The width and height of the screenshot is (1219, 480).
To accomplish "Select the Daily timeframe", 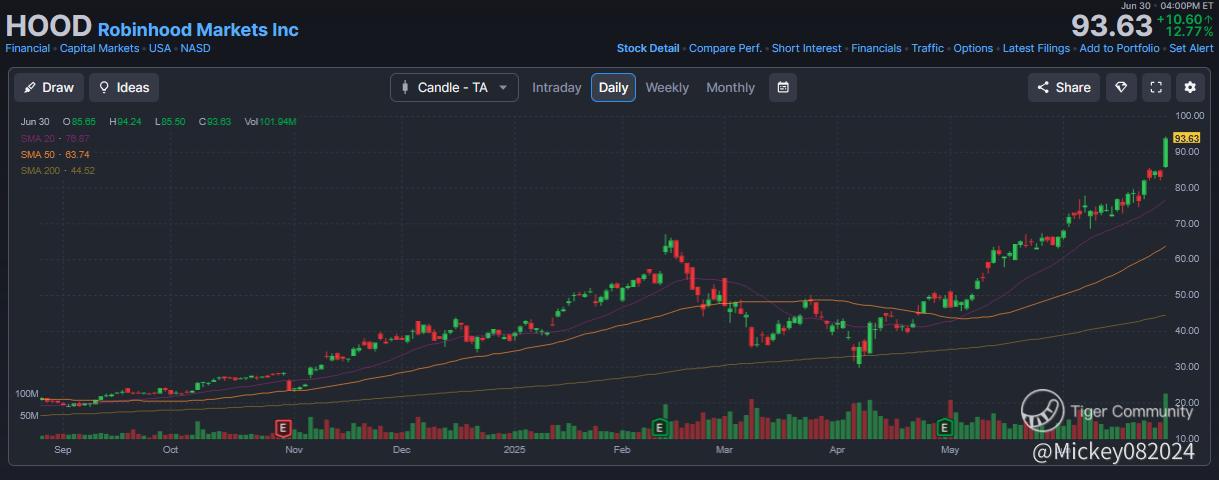I will (613, 88).
